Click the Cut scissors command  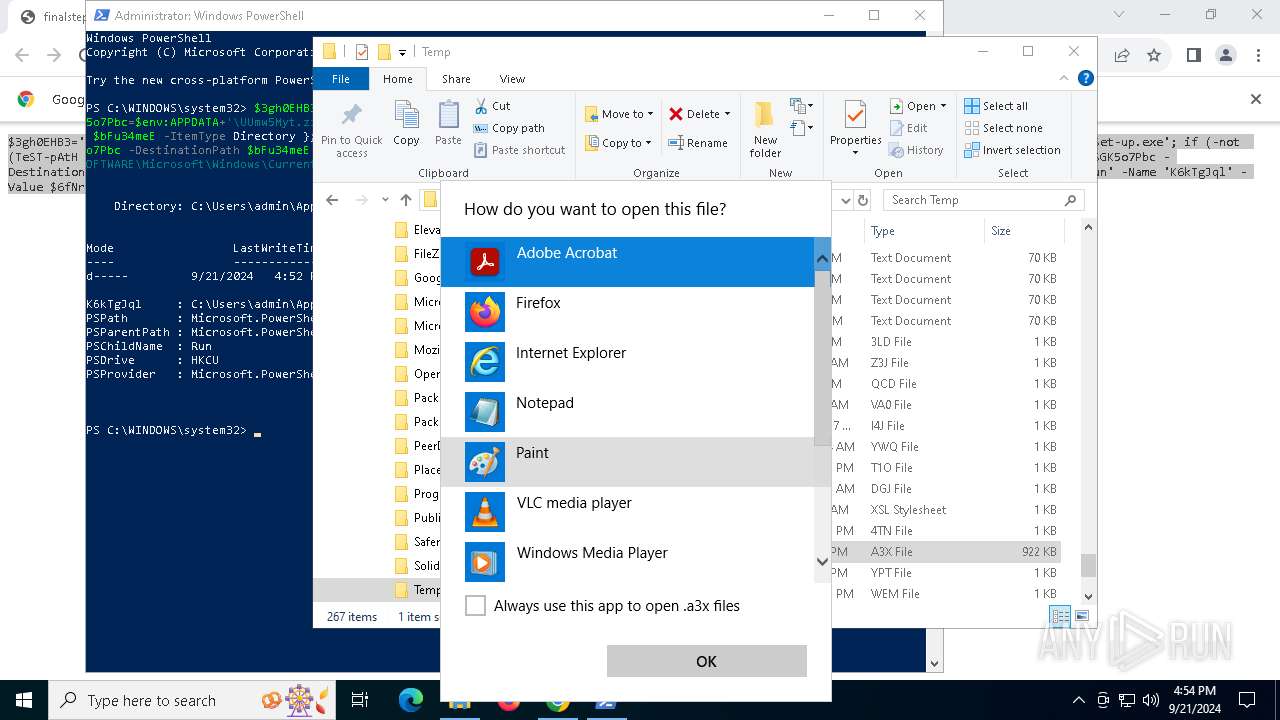click(492, 105)
